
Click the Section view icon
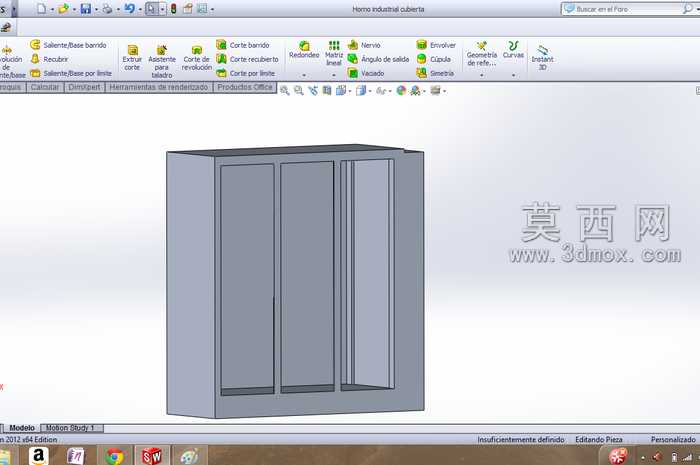click(327, 91)
